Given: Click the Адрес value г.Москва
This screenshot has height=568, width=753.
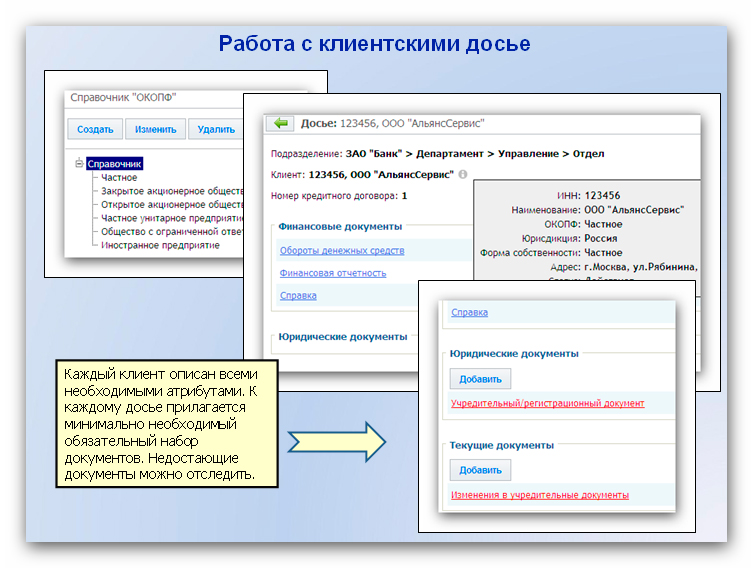Looking at the screenshot, I should point(641,267).
